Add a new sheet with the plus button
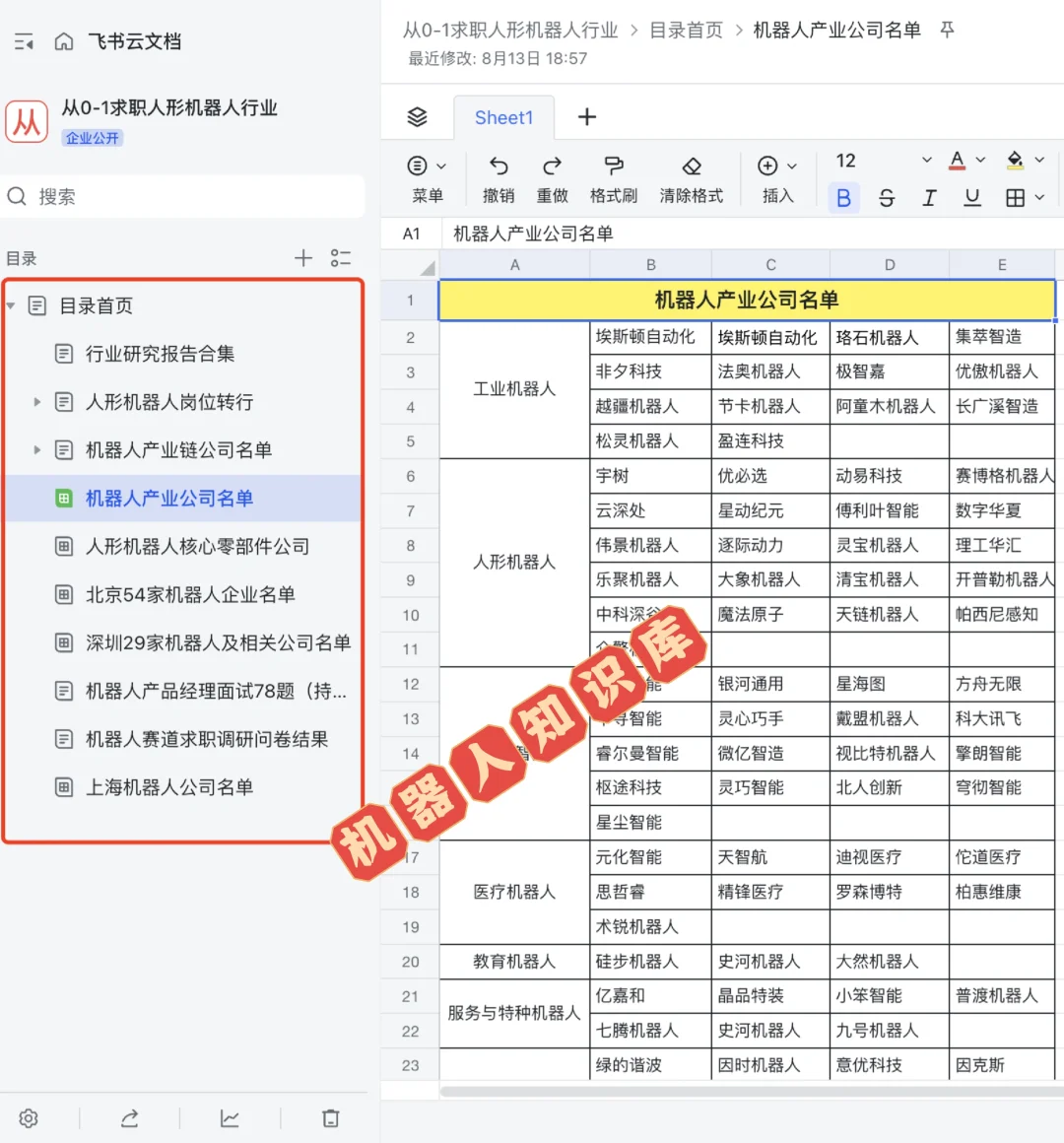This screenshot has width=1064, height=1143. click(x=586, y=116)
